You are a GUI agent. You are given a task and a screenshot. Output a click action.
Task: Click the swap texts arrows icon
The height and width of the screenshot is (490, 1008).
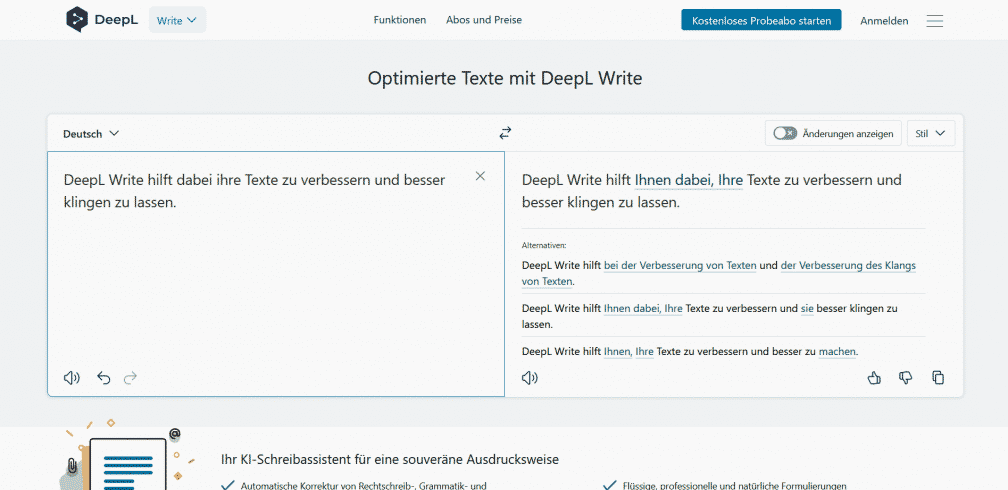[x=505, y=133]
